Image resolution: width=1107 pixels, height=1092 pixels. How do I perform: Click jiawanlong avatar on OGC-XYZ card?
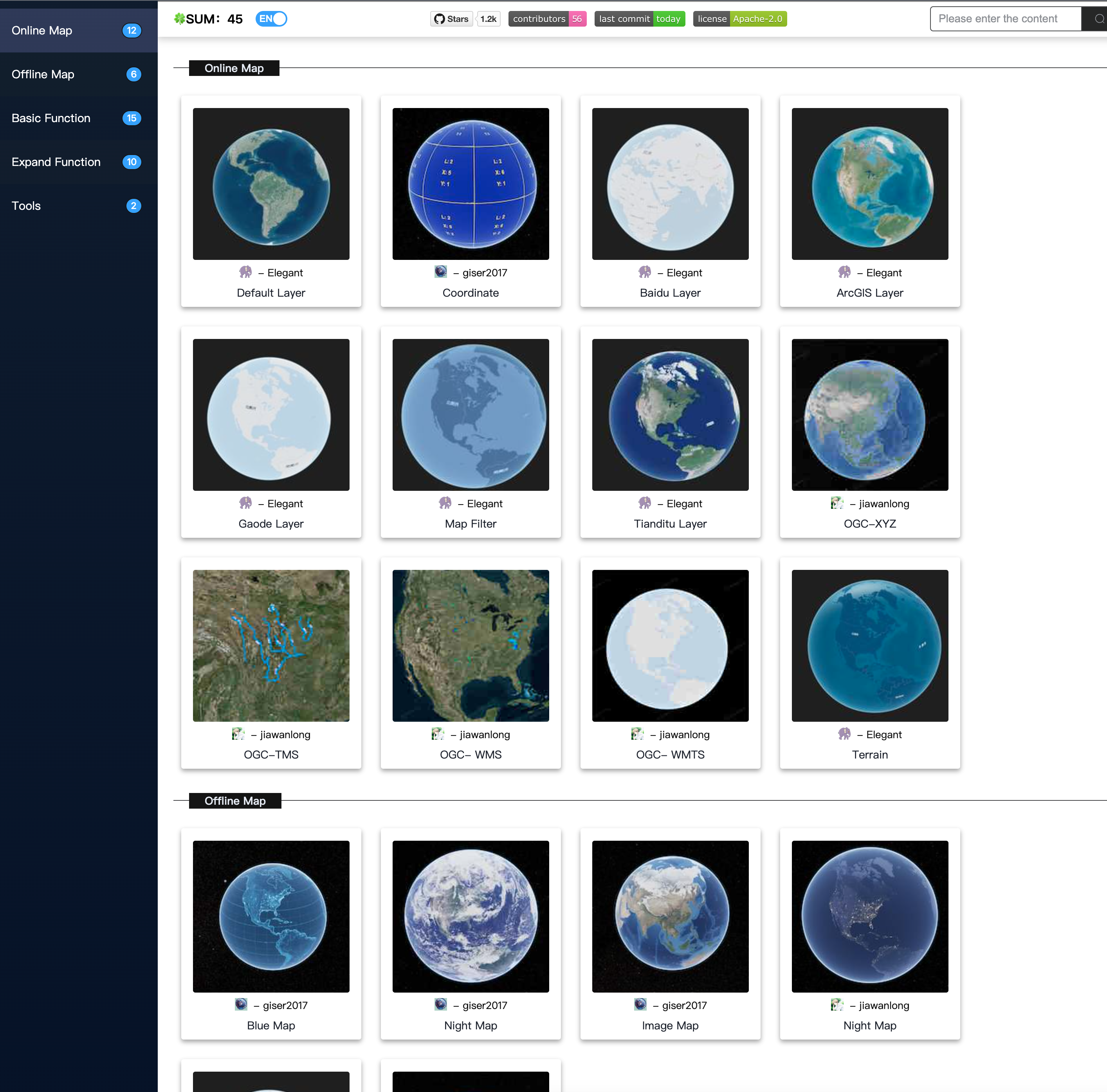pos(837,503)
